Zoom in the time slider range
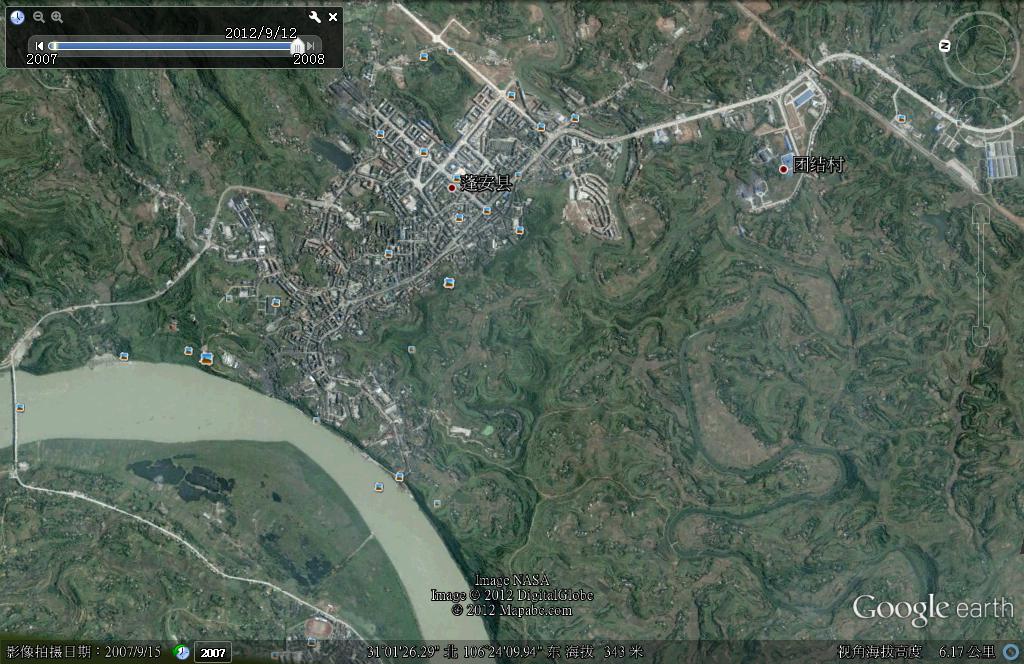The height and width of the screenshot is (664, 1024). (57, 17)
